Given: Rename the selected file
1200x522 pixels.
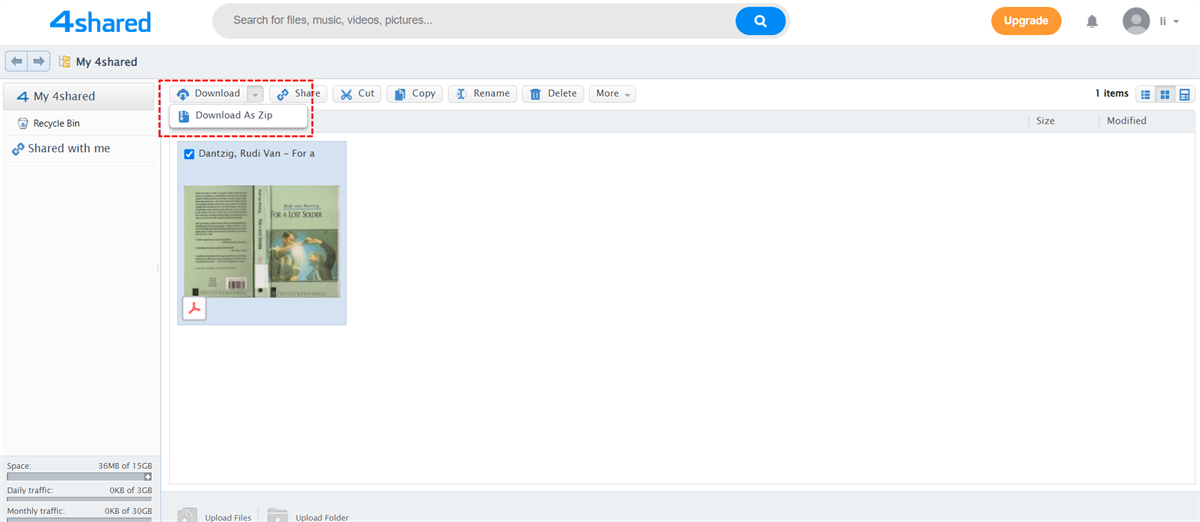Looking at the screenshot, I should (x=482, y=94).
